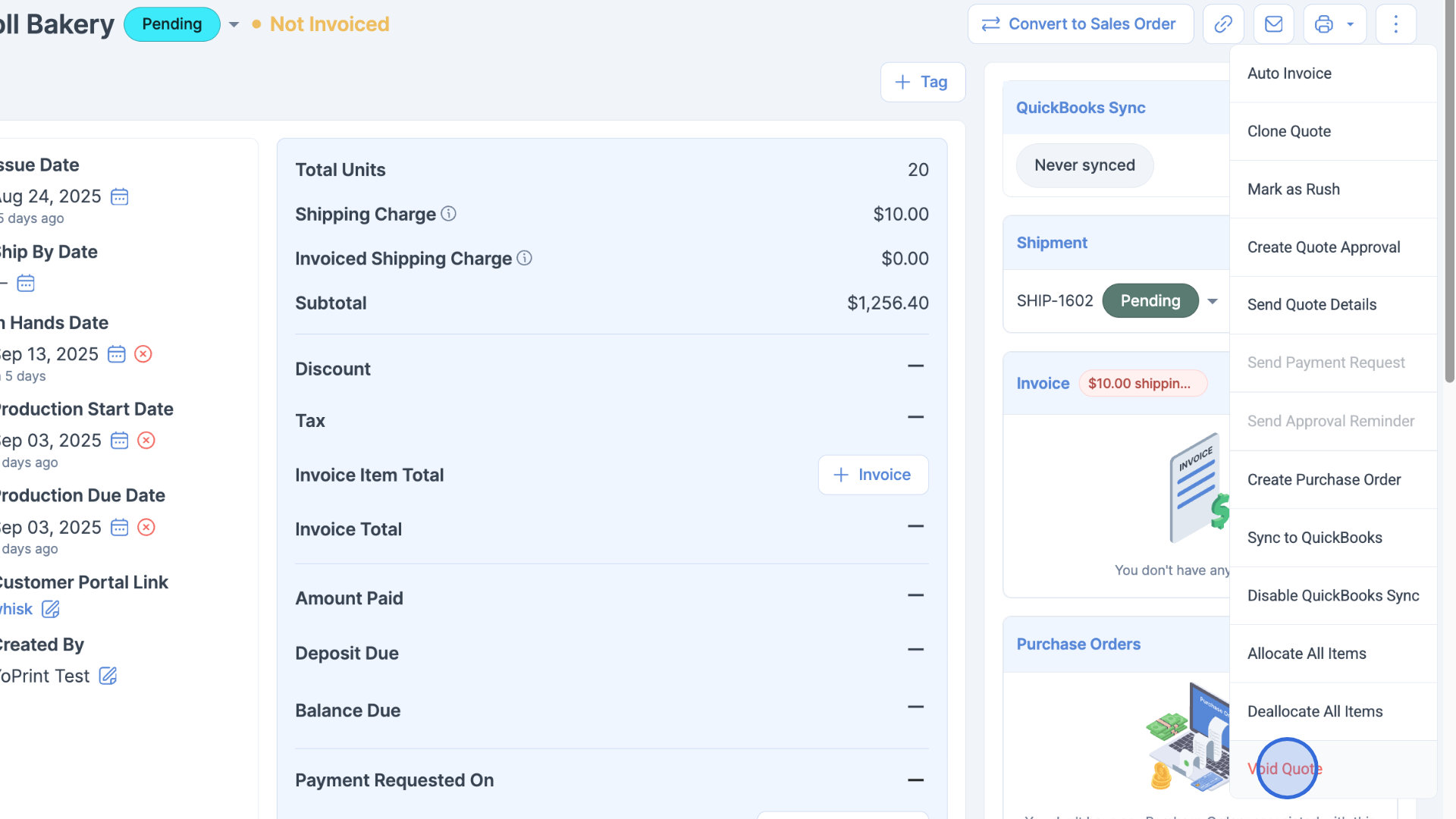Image resolution: width=1456 pixels, height=819 pixels.
Task: Edit the Created By field
Action: coord(108,676)
